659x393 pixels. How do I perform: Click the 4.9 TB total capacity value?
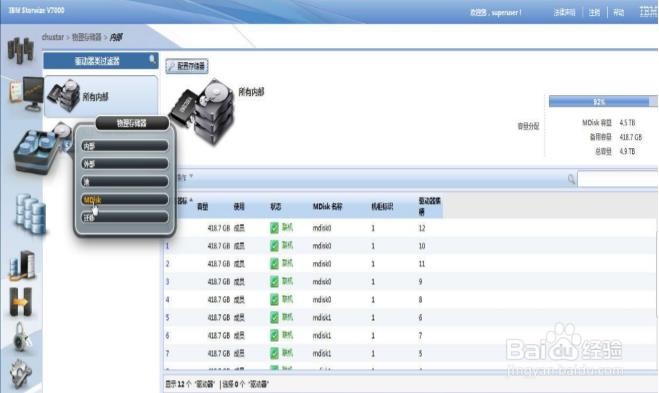[627, 151]
